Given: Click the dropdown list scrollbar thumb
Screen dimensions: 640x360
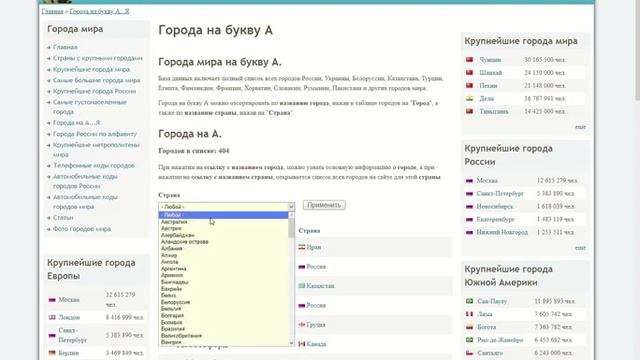Looking at the screenshot, I should pyautogui.click(x=291, y=228).
